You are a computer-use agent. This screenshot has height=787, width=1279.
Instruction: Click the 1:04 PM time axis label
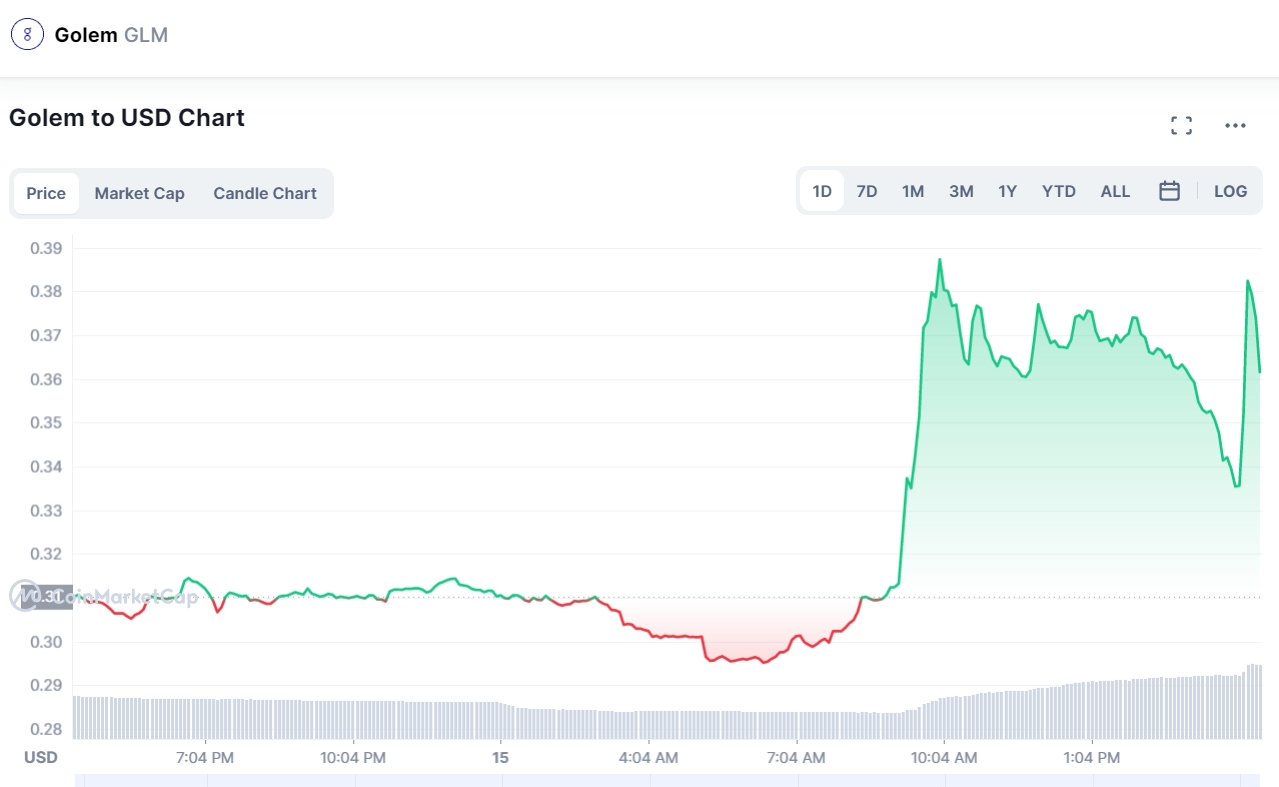click(1092, 757)
